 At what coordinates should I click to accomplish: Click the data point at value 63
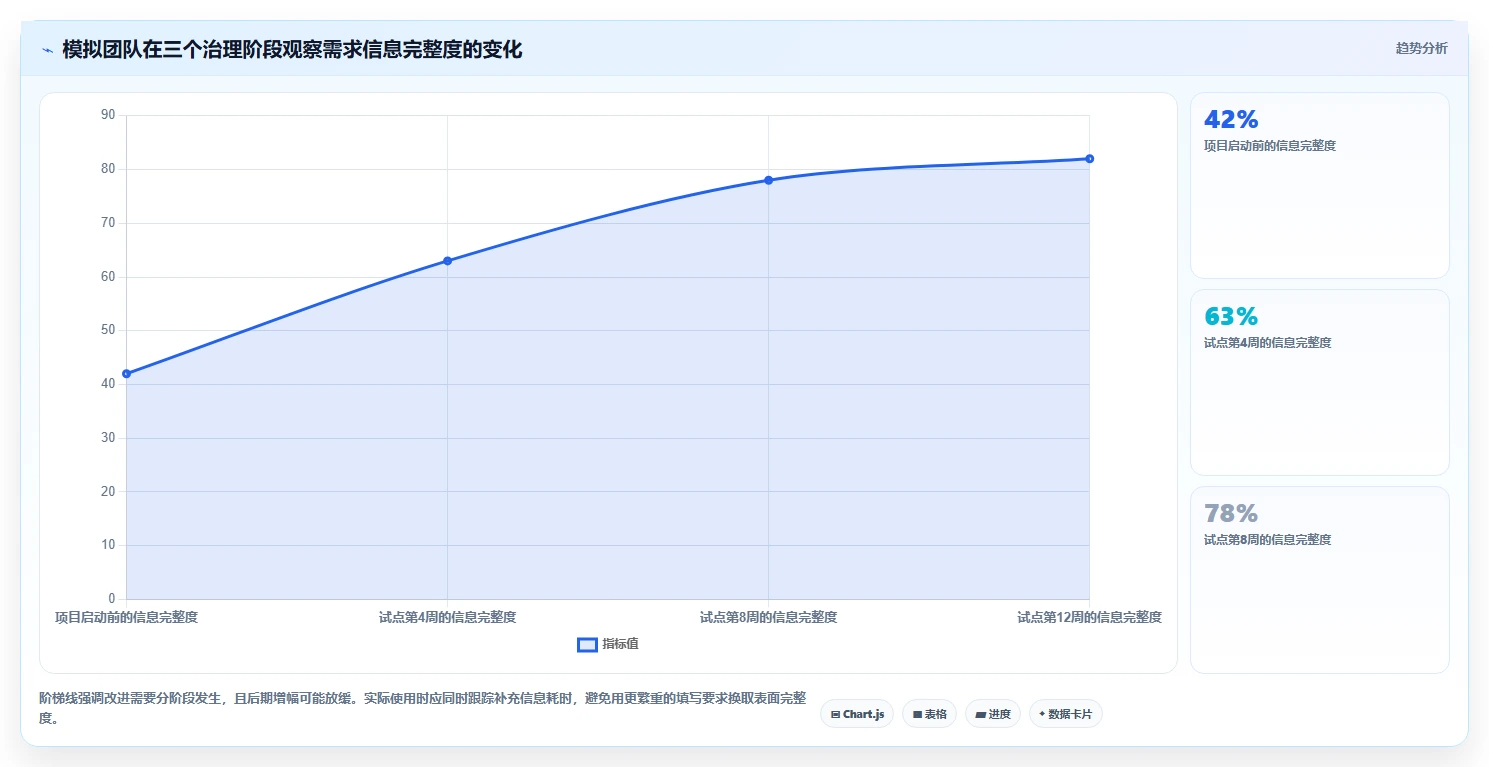tap(447, 261)
